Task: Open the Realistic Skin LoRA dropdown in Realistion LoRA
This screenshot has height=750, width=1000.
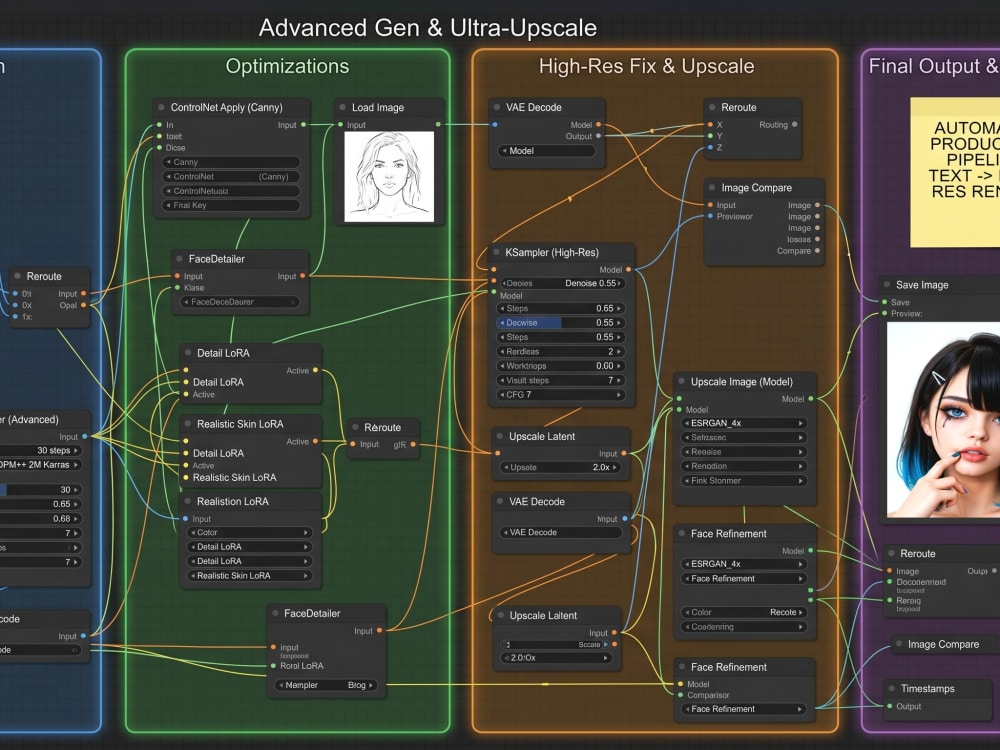Action: click(x=249, y=576)
